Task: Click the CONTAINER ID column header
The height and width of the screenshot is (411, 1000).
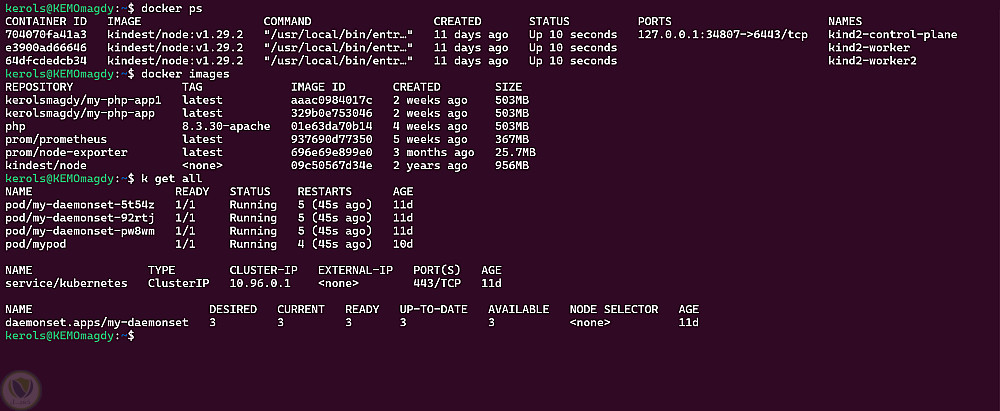Action: pyautogui.click(x=46, y=22)
